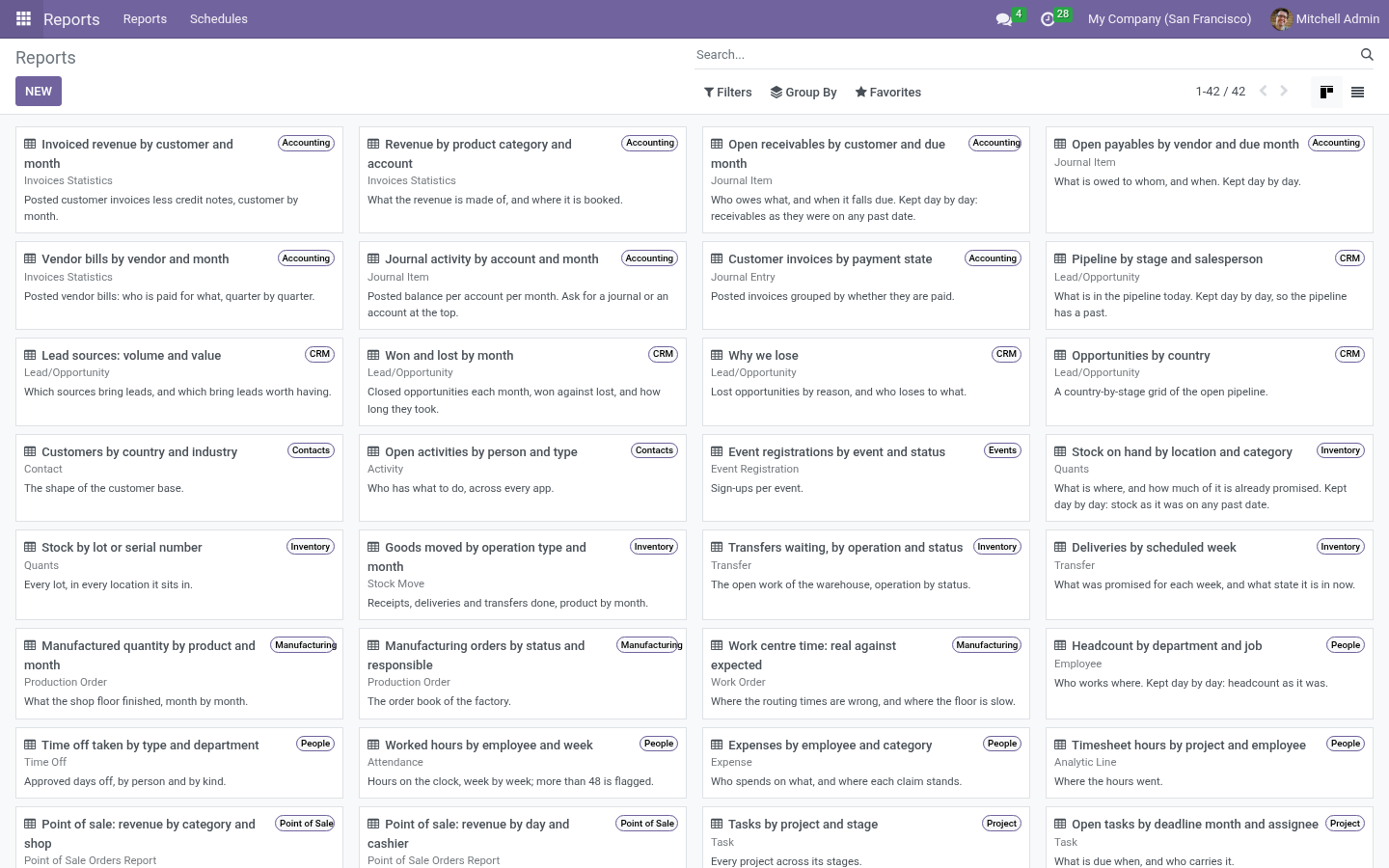Click Contacts tag on Customers by country card

click(312, 450)
